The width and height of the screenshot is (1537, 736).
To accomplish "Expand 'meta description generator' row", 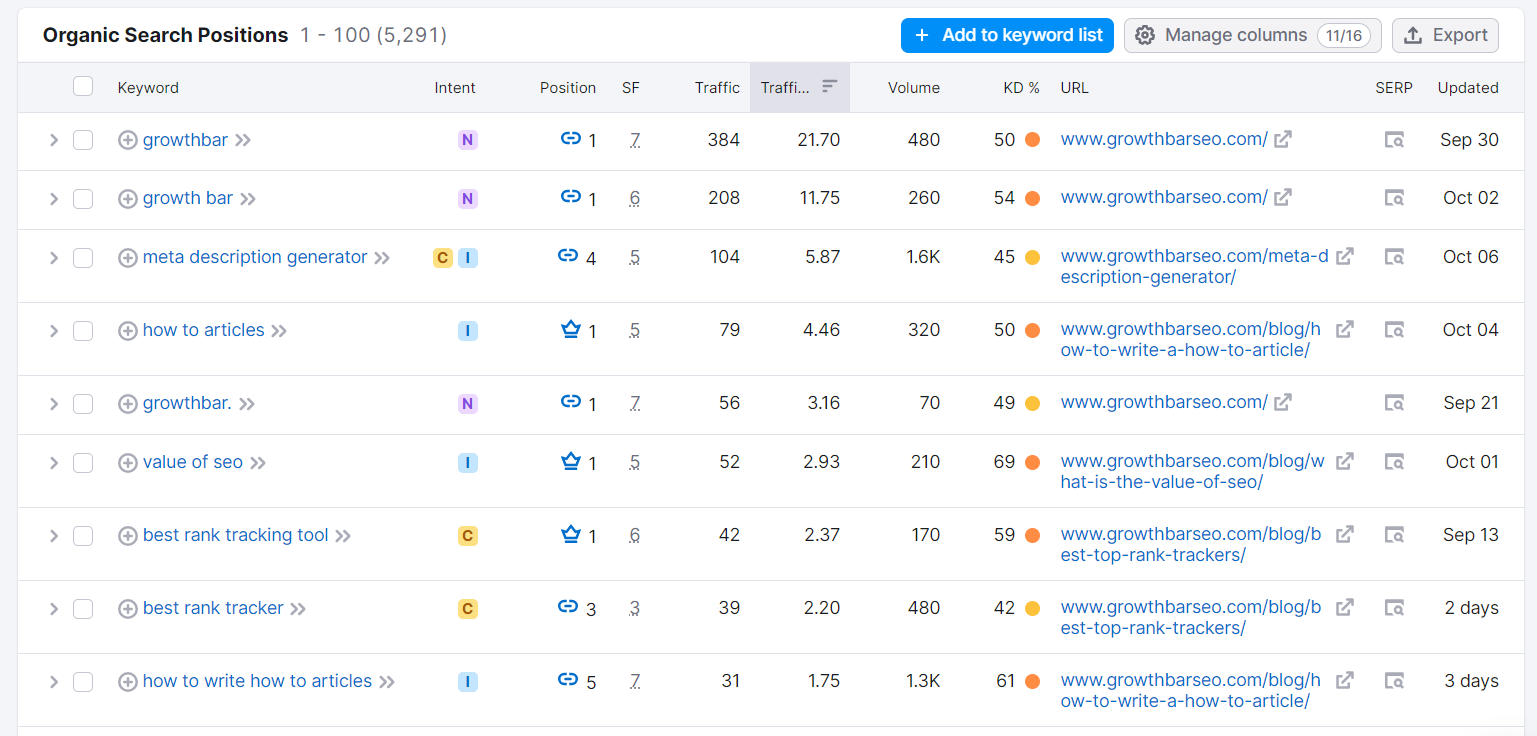I will (x=54, y=258).
